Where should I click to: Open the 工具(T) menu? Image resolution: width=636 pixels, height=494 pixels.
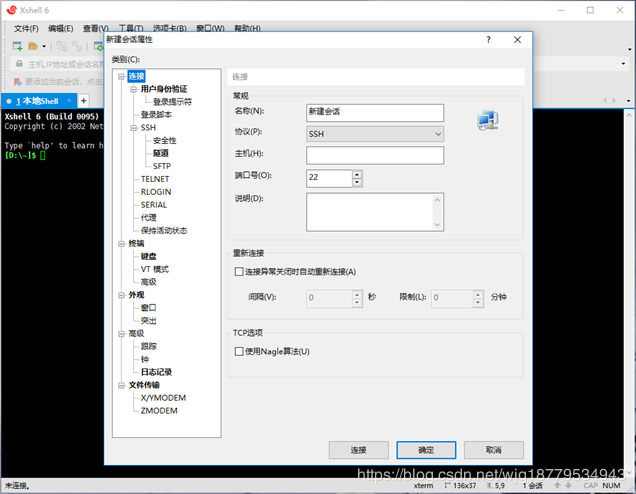131,28
